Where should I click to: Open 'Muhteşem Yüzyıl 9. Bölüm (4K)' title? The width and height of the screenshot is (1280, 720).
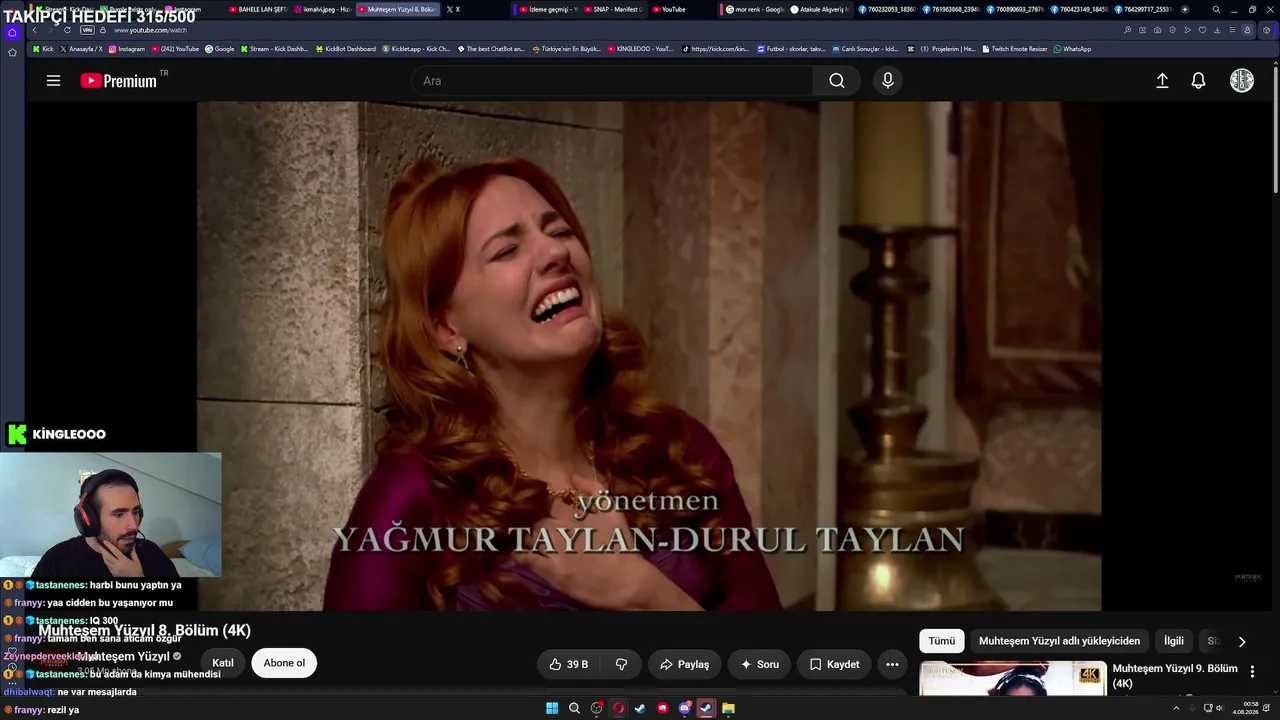pyautogui.click(x=1175, y=676)
